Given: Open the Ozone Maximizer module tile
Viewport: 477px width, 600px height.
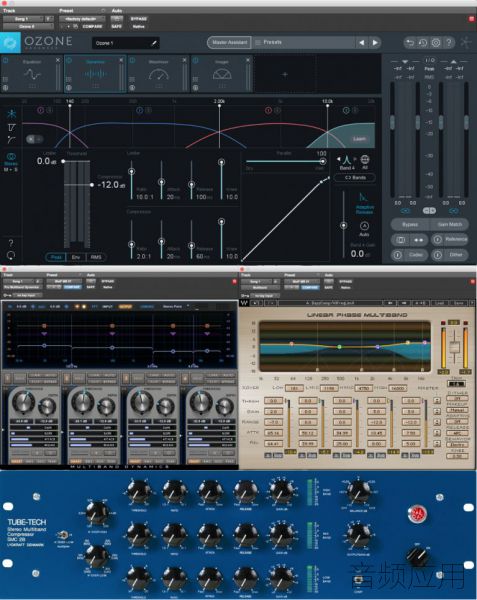Looking at the screenshot, I should tap(158, 74).
